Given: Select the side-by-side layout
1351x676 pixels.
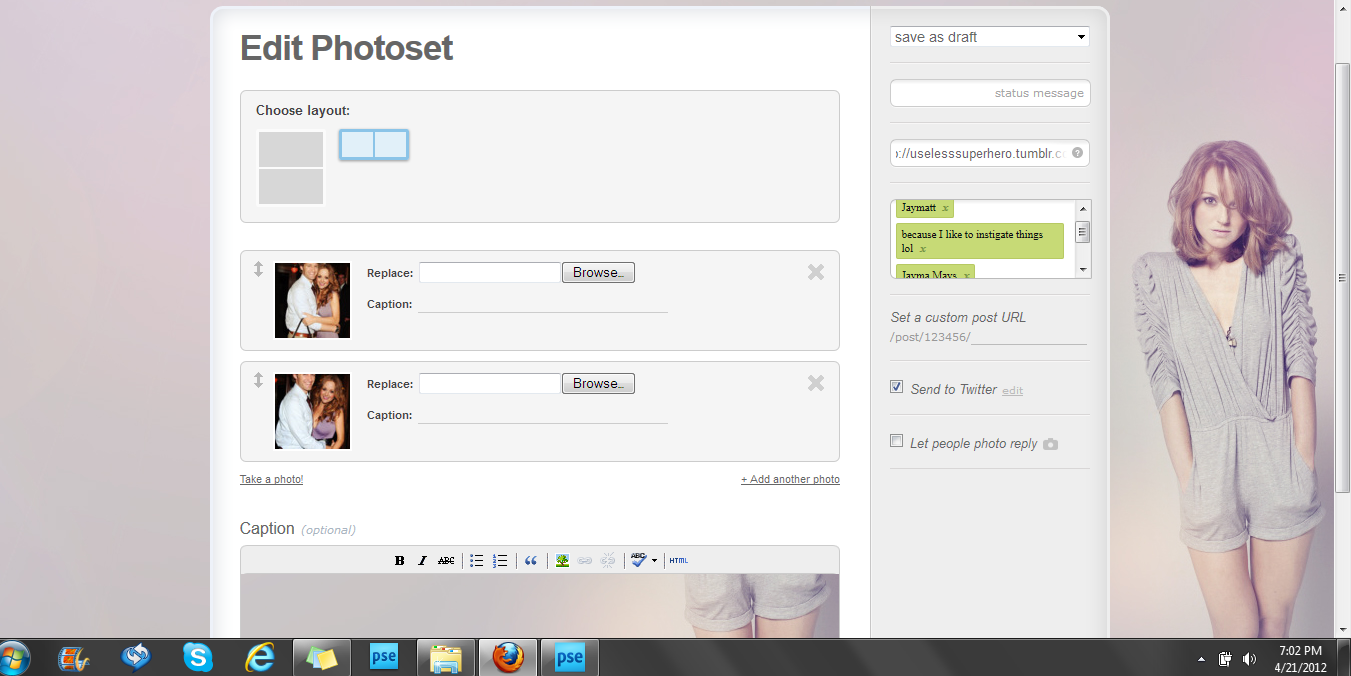Looking at the screenshot, I should pyautogui.click(x=374, y=145).
